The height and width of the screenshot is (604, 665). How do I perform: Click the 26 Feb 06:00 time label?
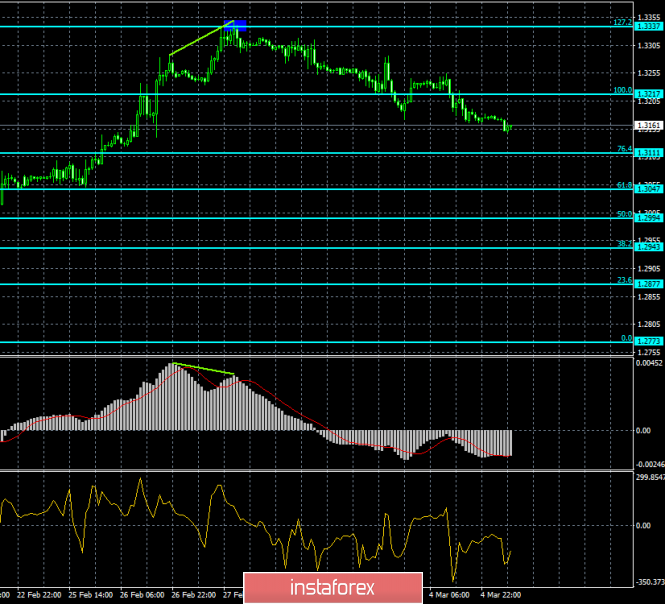(142, 595)
